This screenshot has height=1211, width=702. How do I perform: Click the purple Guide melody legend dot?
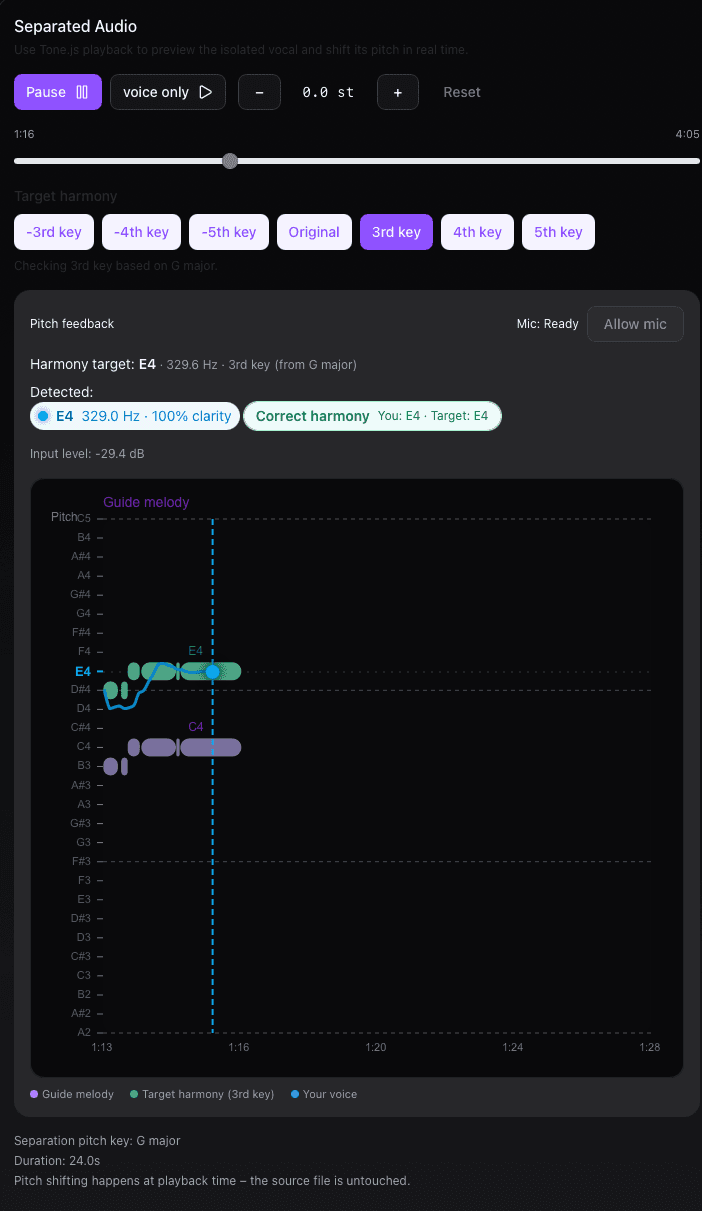point(33,1094)
